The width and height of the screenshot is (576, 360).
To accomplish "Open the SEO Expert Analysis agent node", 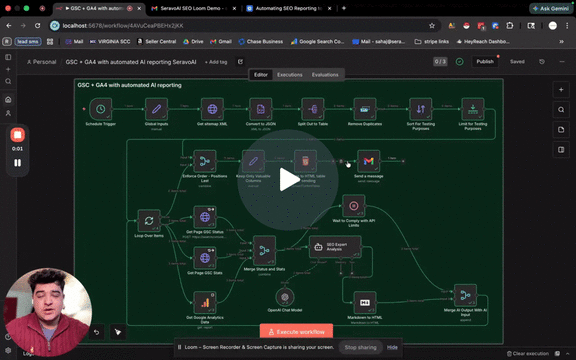I will [x=335, y=247].
